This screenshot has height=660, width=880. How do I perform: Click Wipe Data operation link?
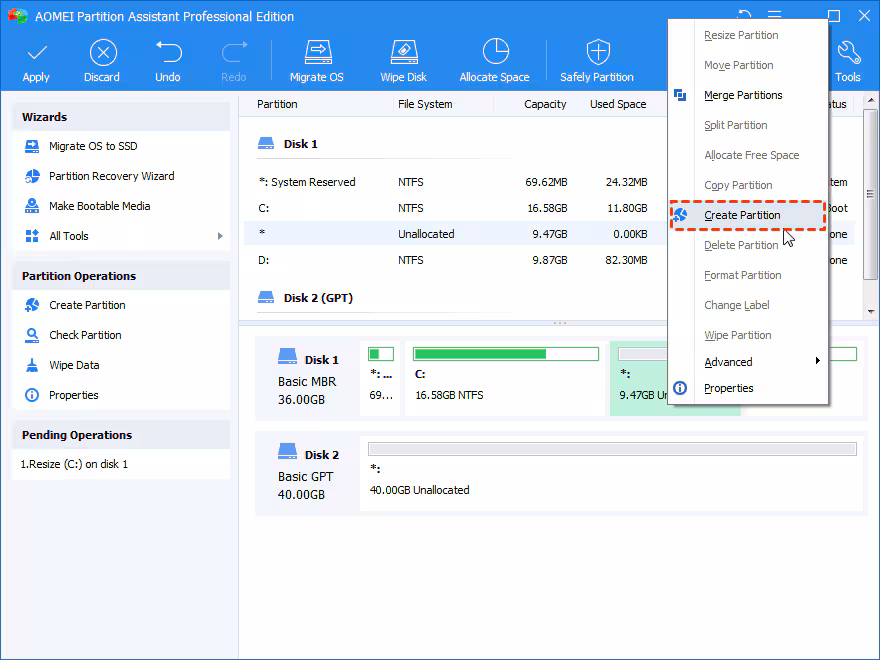pos(74,365)
